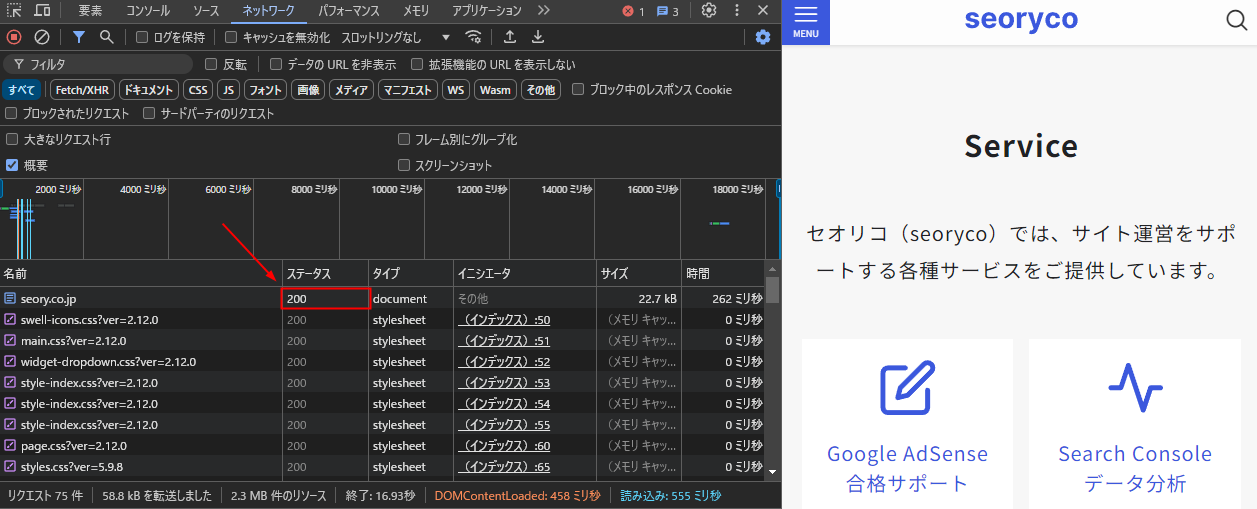Screen dimensions: 1257x509
Task: Click stylesheet icon of main.css row
Action: tap(10, 341)
